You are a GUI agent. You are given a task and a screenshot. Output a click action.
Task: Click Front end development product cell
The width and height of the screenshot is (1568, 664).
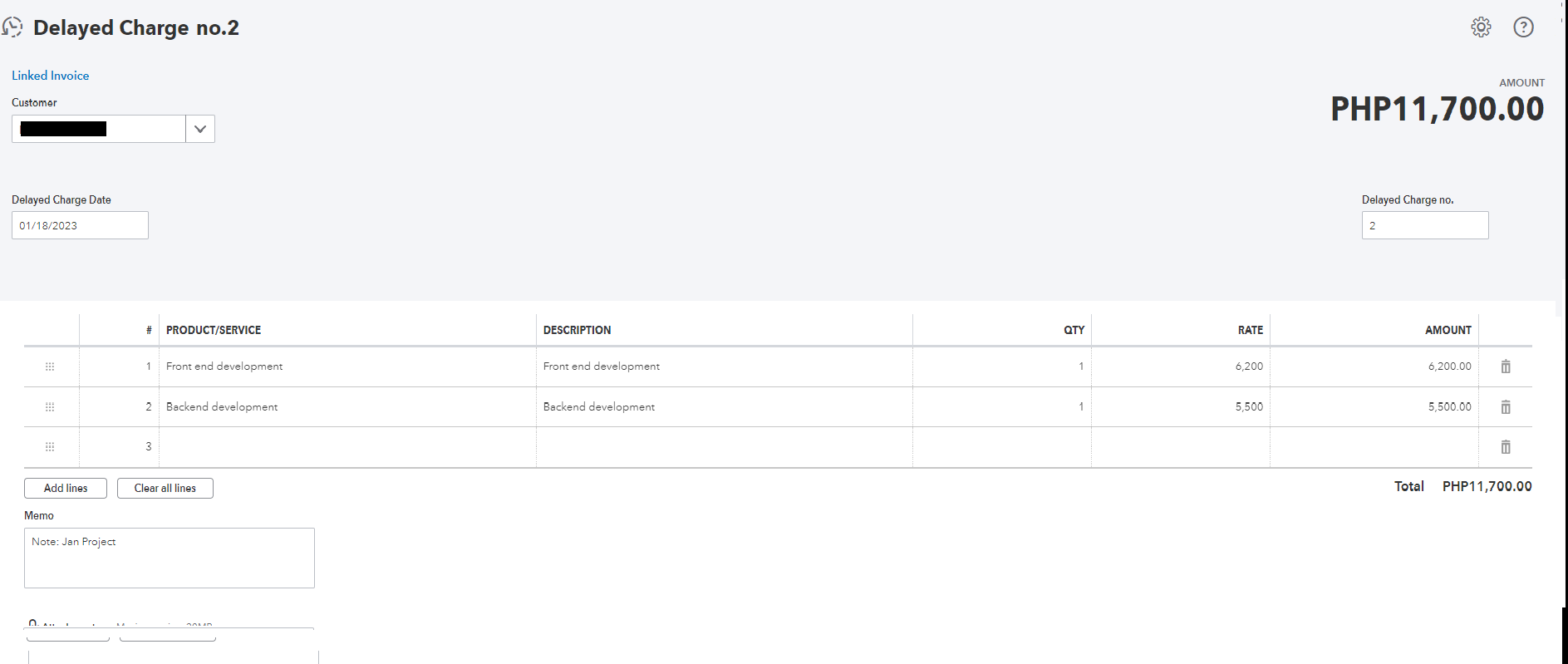pyautogui.click(x=347, y=366)
